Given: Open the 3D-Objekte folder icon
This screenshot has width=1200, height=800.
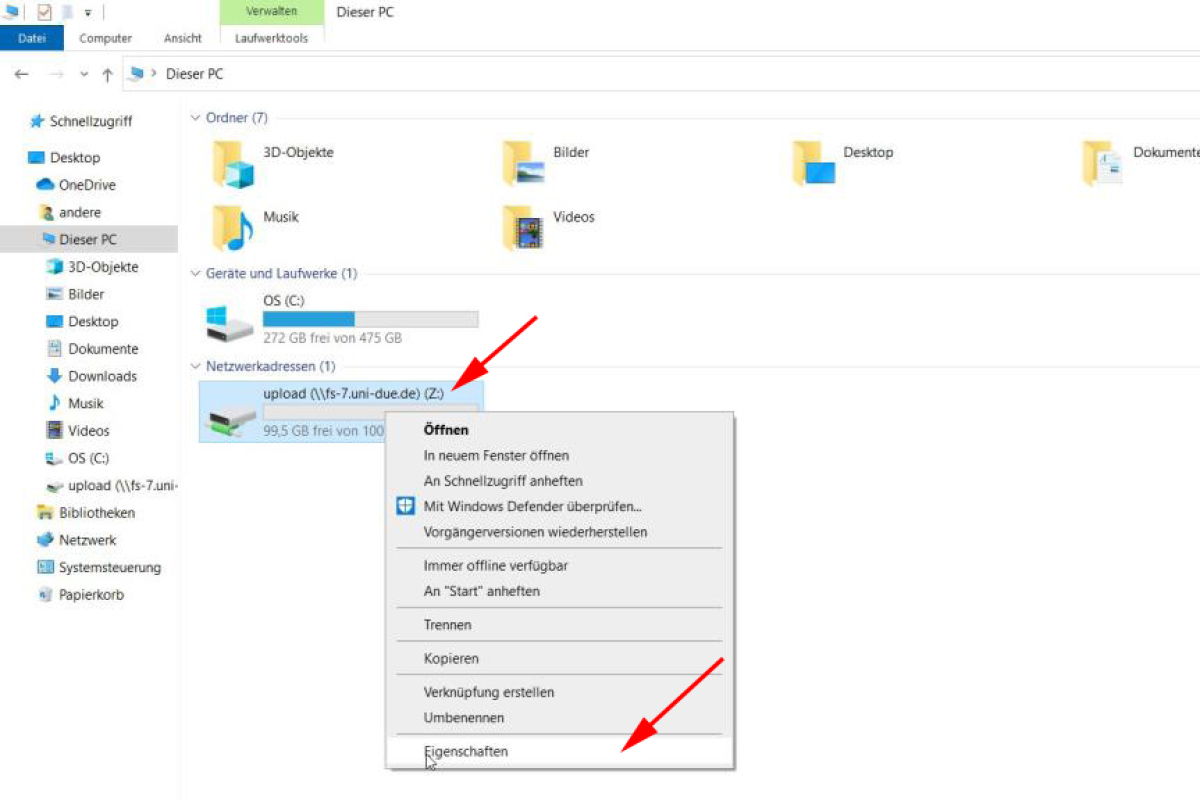Looking at the screenshot, I should [x=233, y=164].
